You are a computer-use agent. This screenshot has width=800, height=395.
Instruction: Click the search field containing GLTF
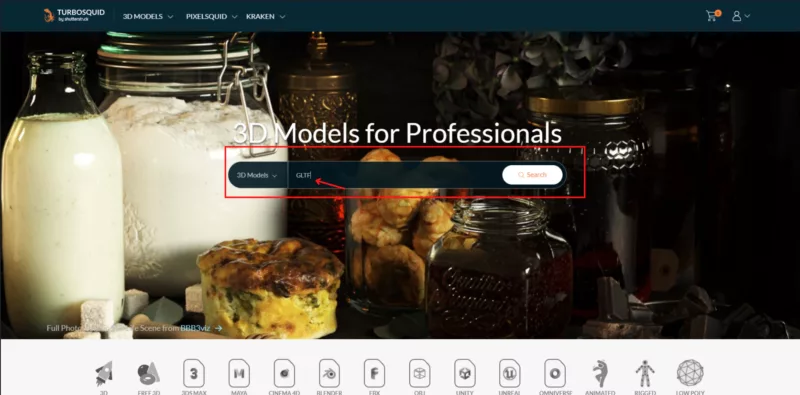tap(395, 175)
